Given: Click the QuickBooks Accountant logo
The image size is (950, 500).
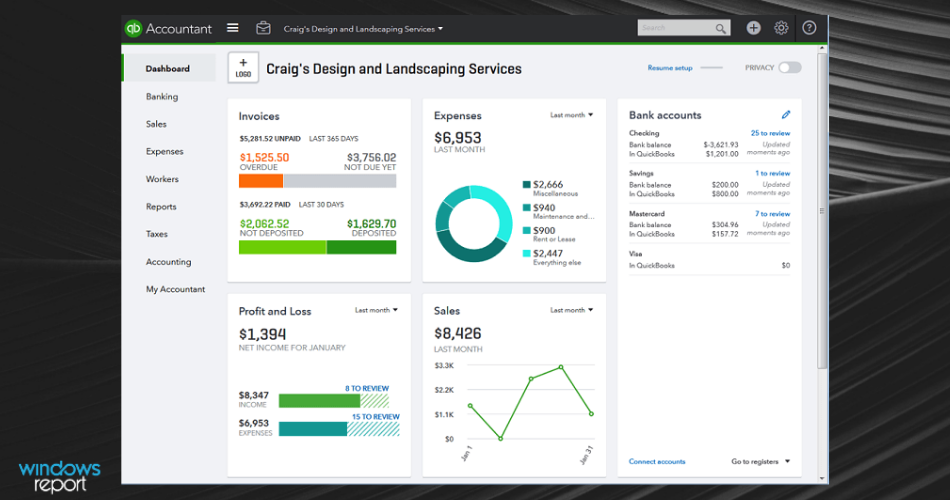Looking at the screenshot, I should (168, 28).
